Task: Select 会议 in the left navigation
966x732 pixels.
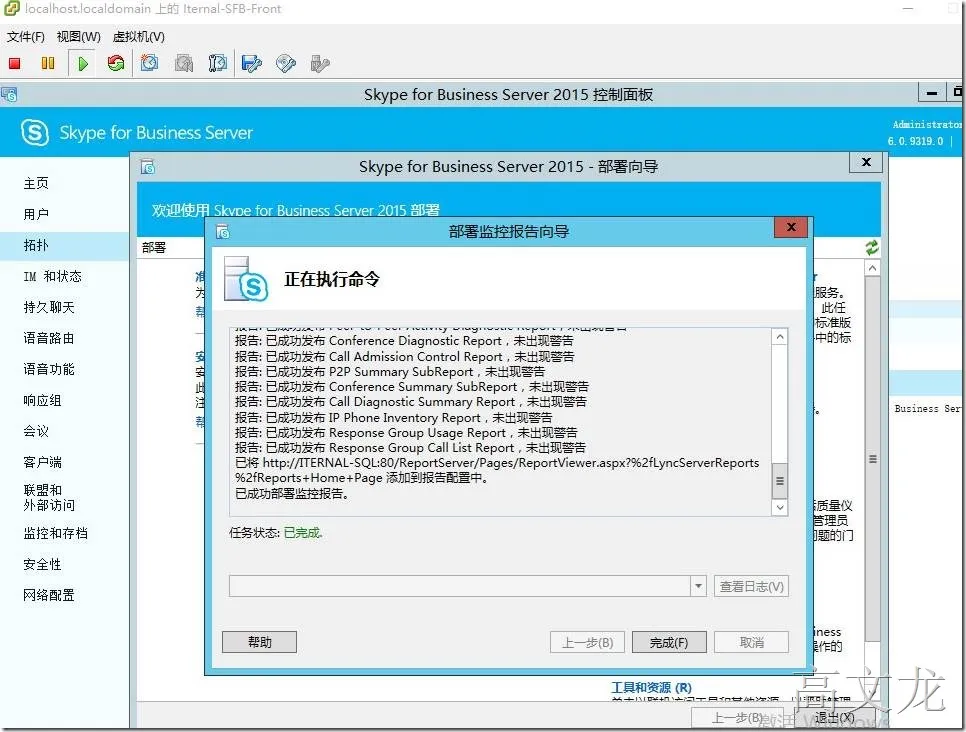Action: pos(36,431)
